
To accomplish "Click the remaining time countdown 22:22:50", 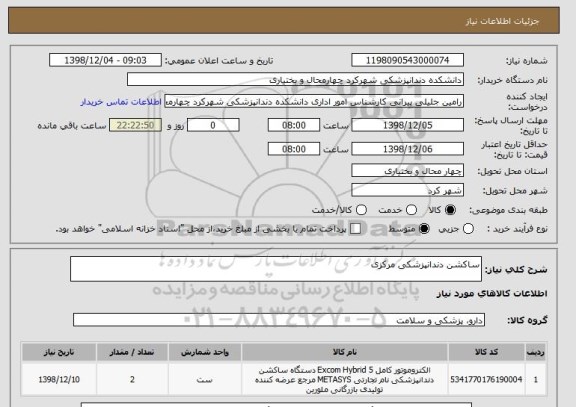I will pos(135,125).
